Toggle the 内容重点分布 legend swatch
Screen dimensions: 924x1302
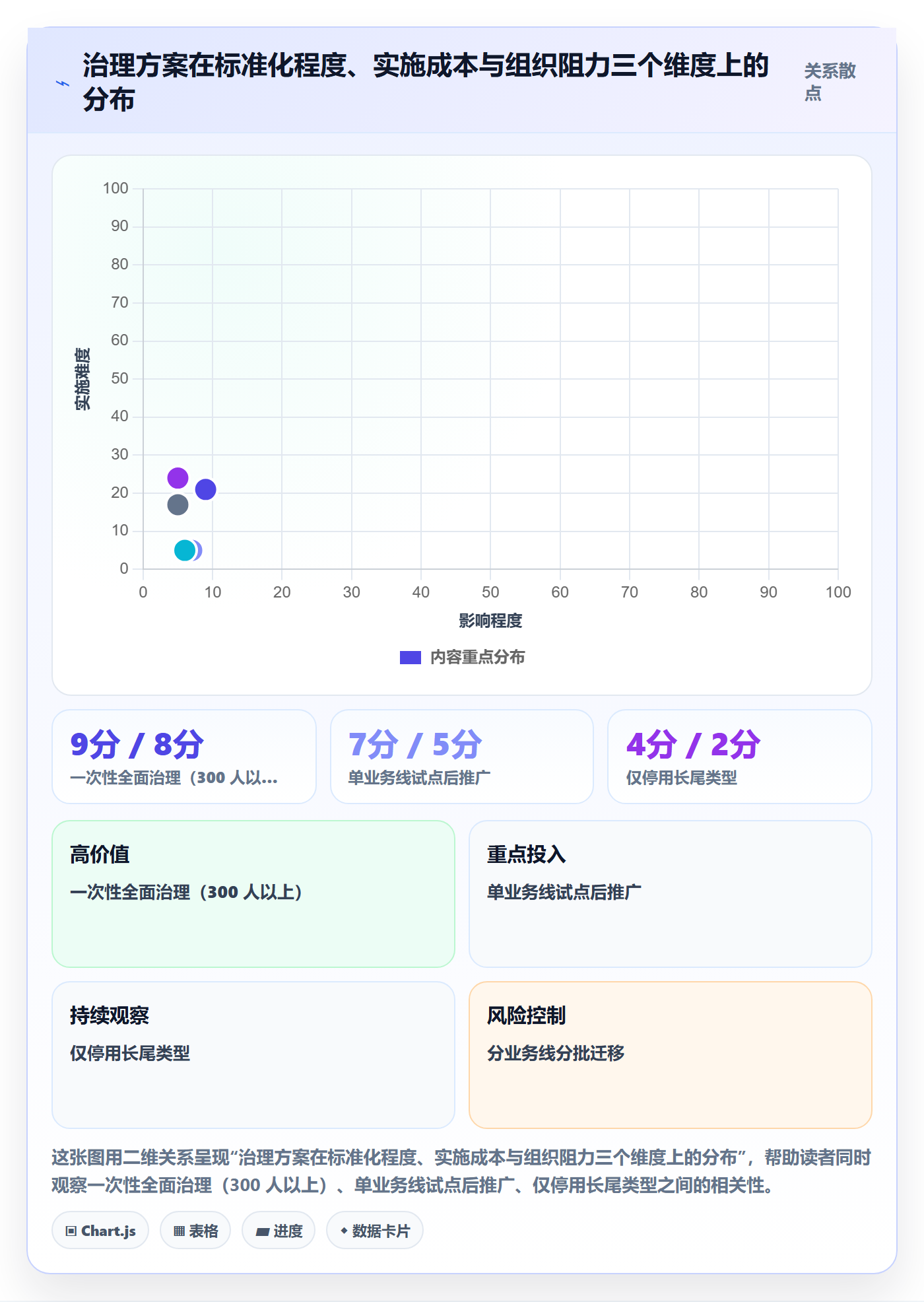[x=411, y=658]
